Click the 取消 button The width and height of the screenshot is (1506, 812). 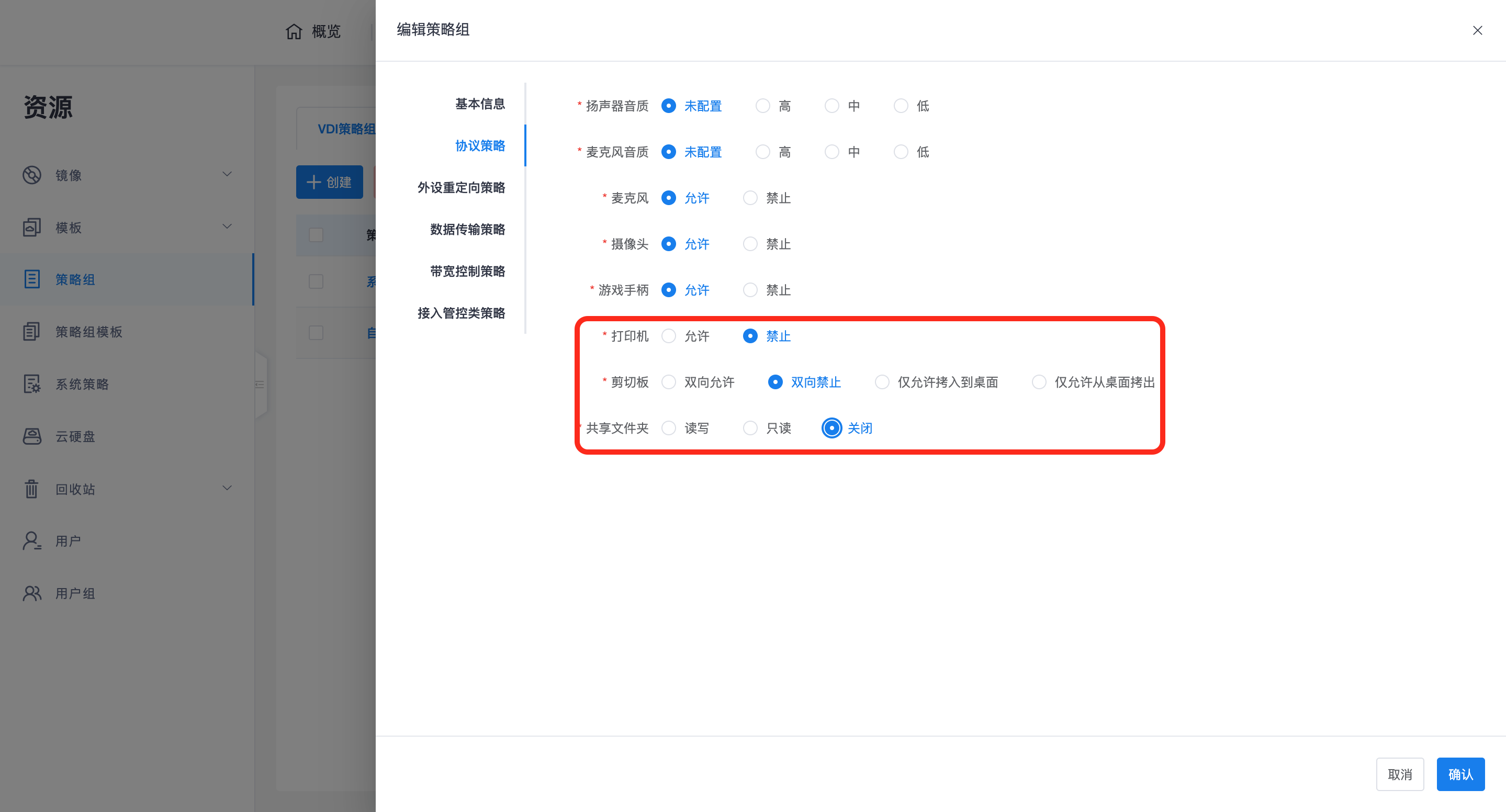(x=1400, y=774)
